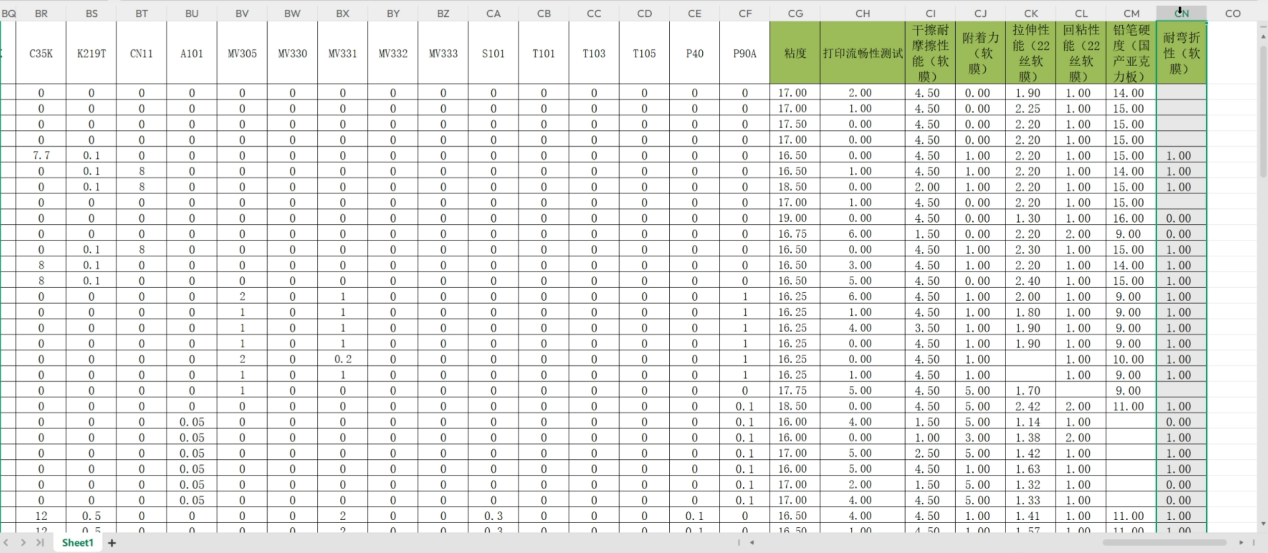Click the P90A header cell

click(x=745, y=53)
